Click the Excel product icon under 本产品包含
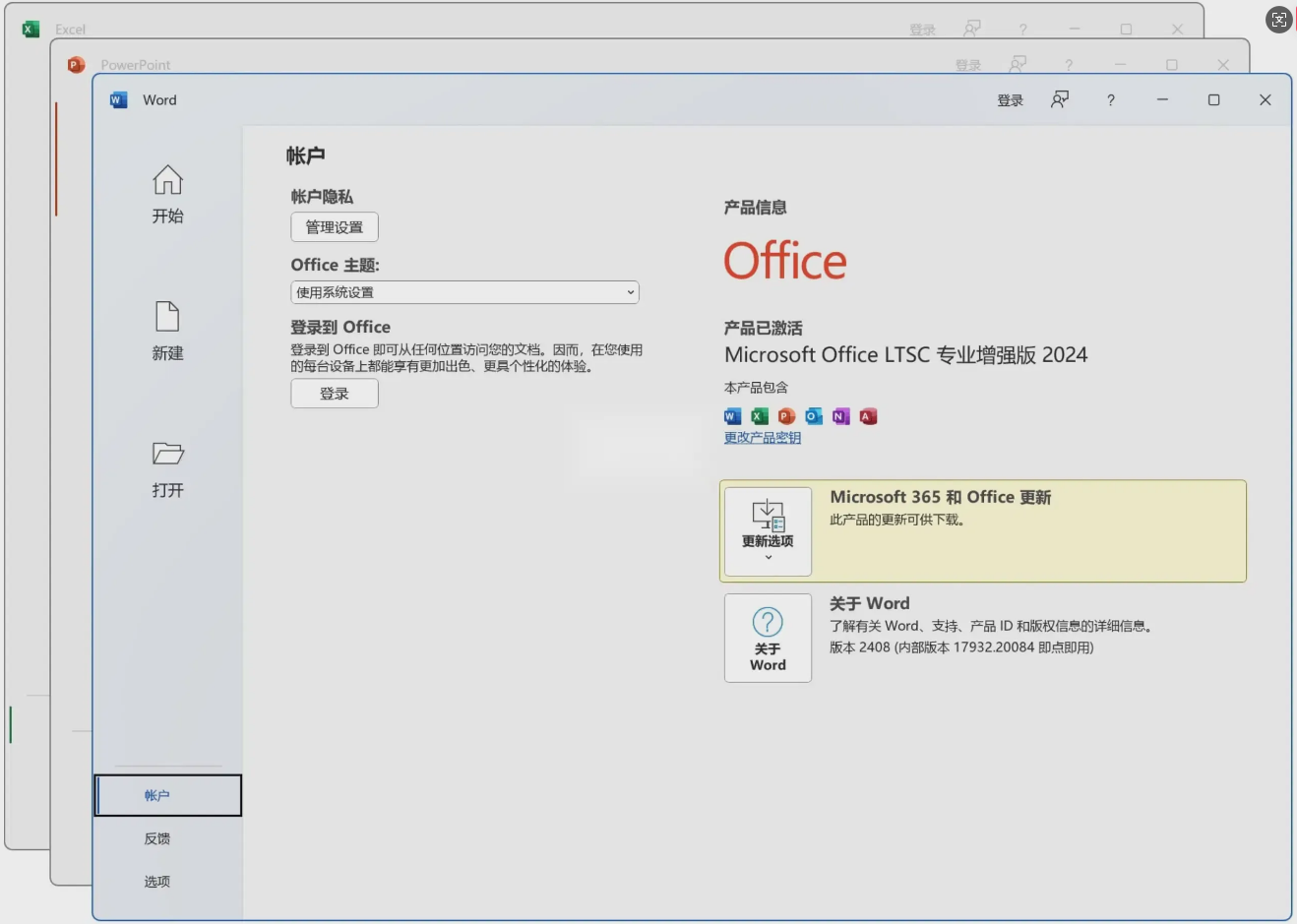Image resolution: width=1297 pixels, height=924 pixels. 760,416
